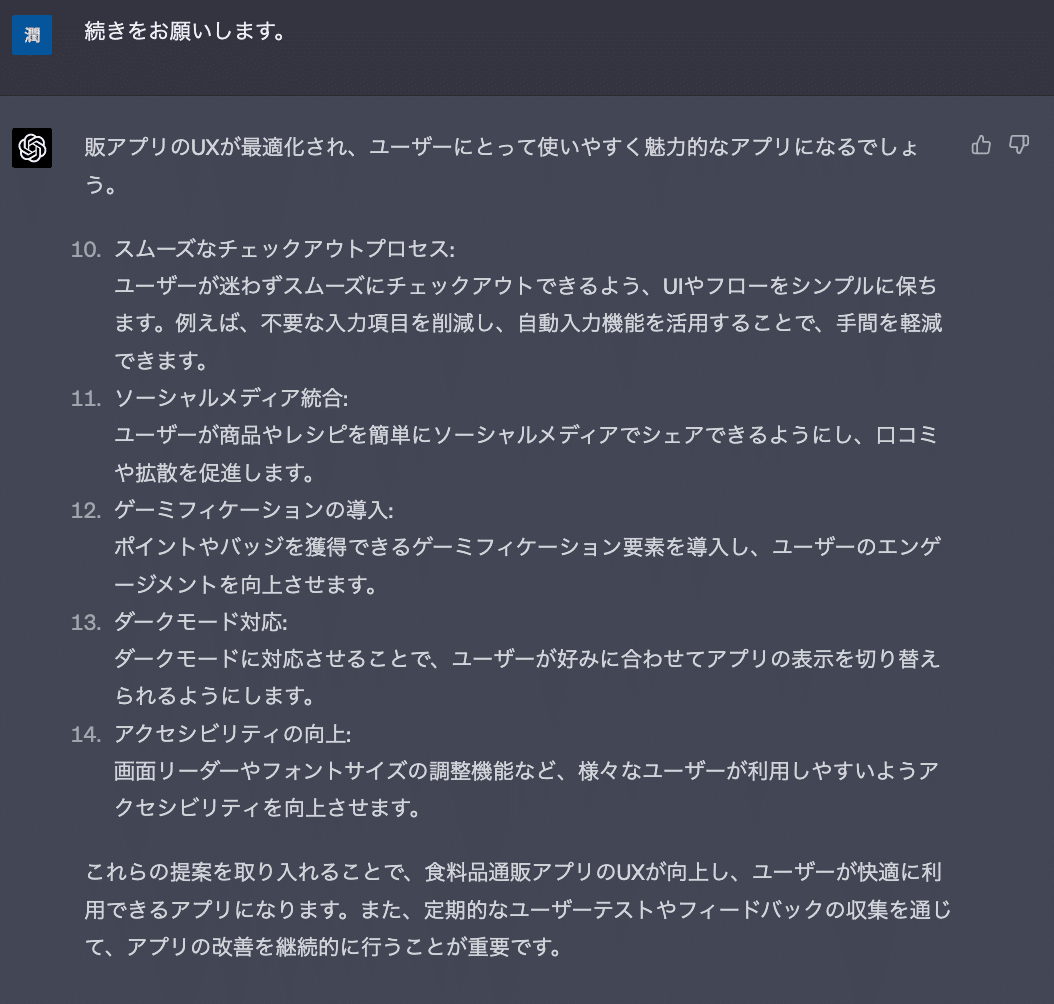This screenshot has width=1054, height=1004.
Task: Click the user message 続きをお願いします。
Action: pos(187,33)
